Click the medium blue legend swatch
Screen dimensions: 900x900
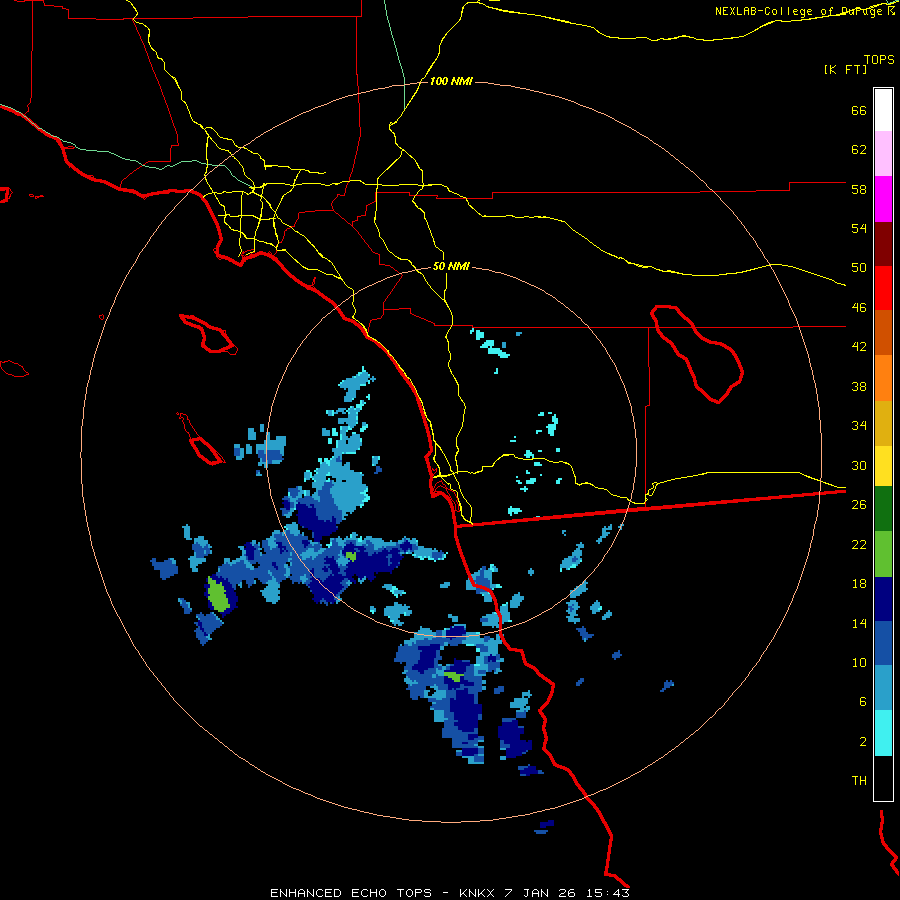tap(883, 643)
